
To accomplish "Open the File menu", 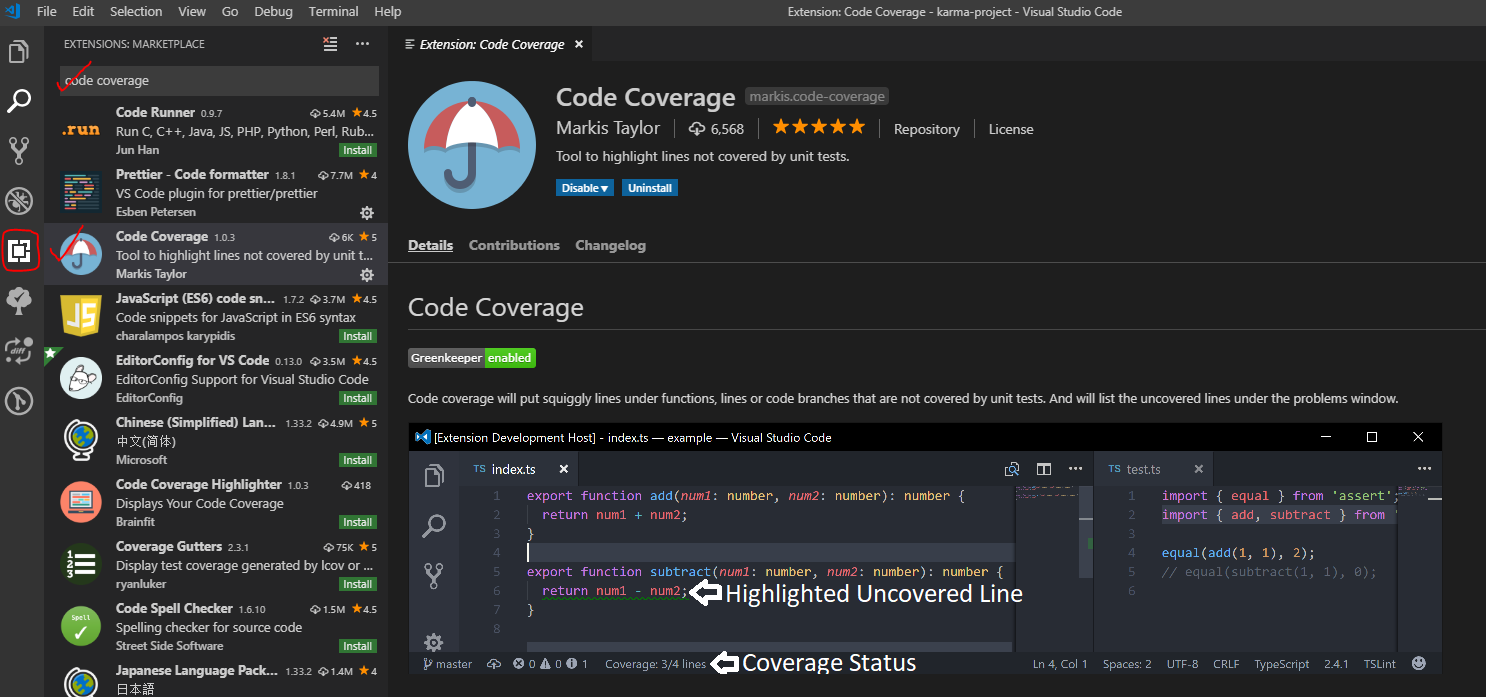I will point(46,12).
